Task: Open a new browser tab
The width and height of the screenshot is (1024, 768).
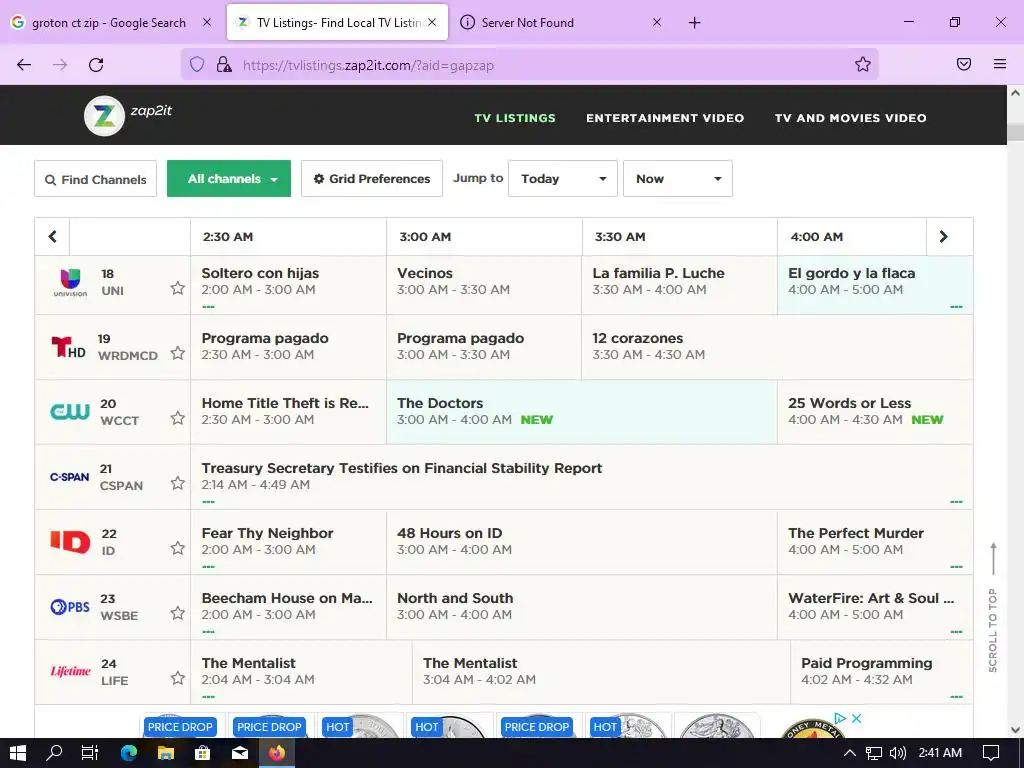Action: coord(694,23)
